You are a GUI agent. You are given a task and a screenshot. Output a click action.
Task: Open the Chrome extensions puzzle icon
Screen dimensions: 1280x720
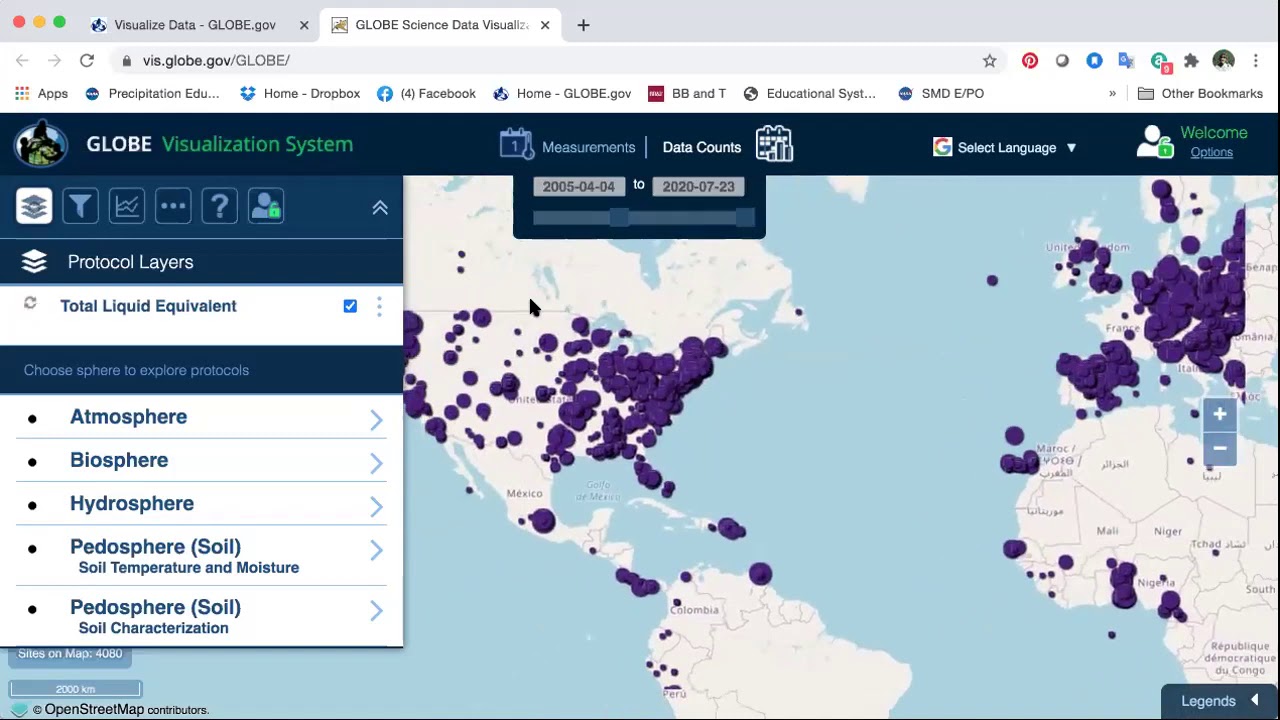click(1191, 61)
